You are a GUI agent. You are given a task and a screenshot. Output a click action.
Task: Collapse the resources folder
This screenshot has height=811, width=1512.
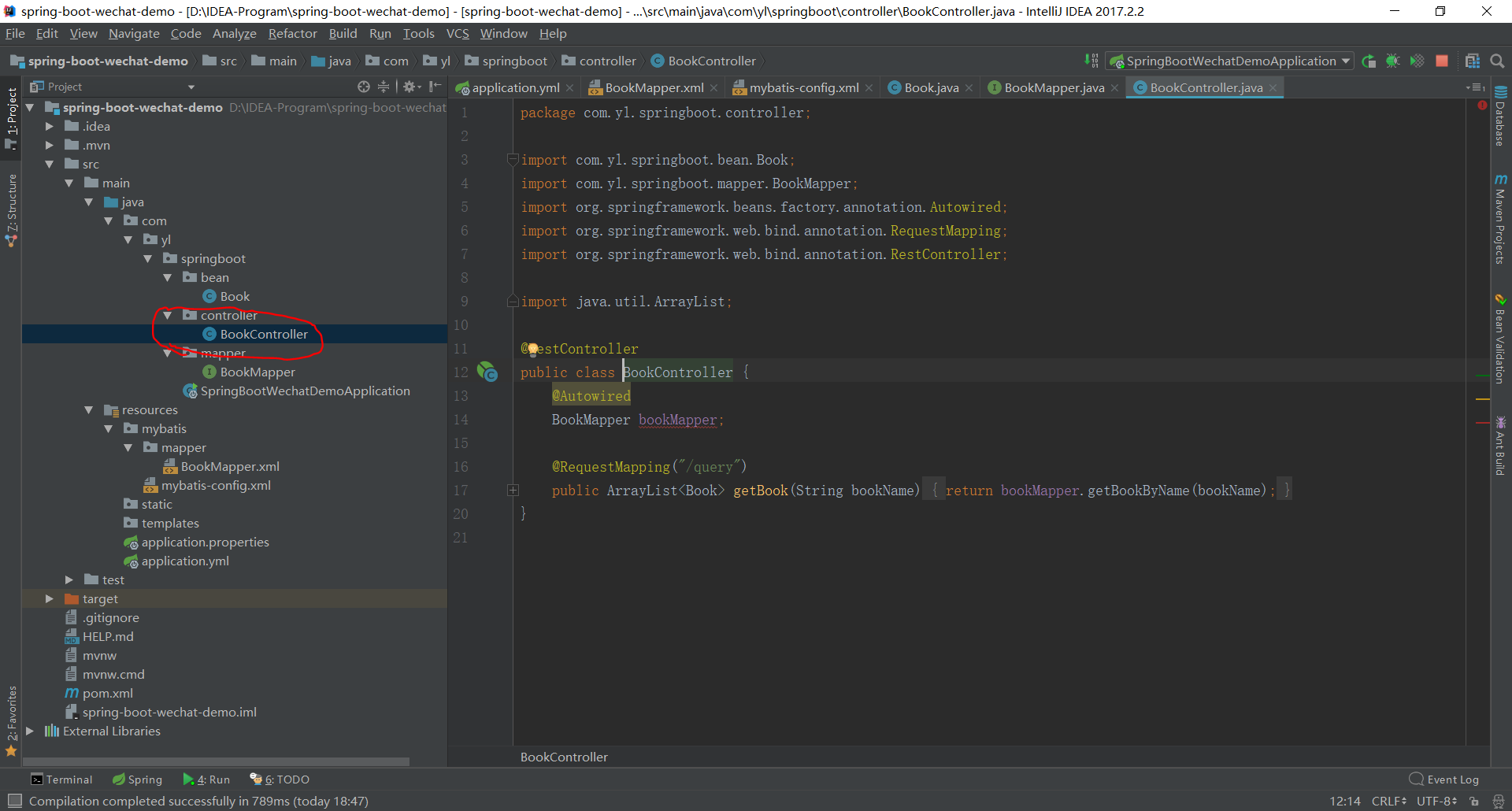pos(88,409)
